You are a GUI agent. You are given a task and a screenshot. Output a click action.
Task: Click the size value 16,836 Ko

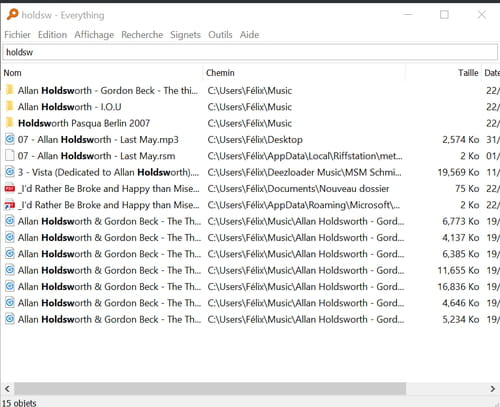coord(458,287)
